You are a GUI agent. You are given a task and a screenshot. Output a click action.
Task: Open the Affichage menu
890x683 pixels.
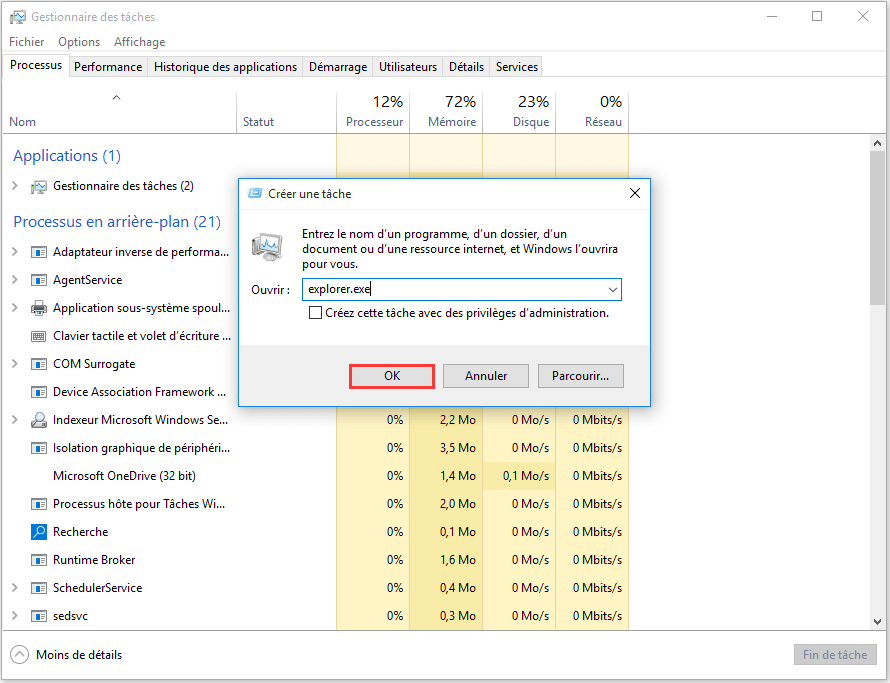(x=139, y=41)
